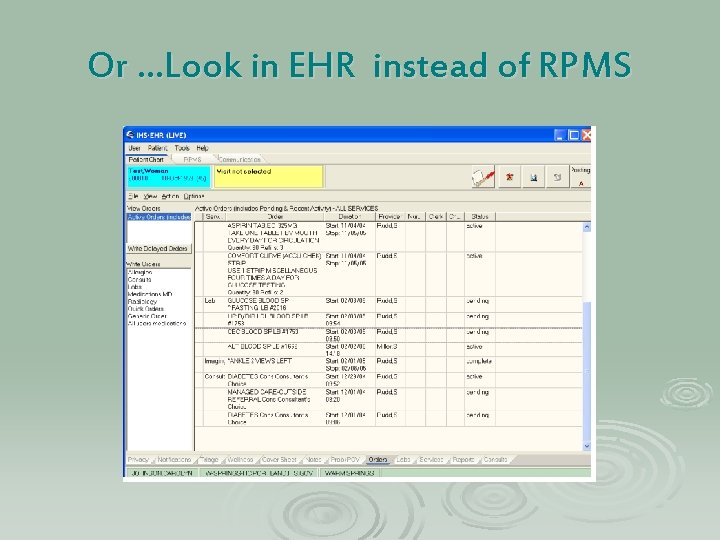Select Quick Orders in Write Orders list

pyautogui.click(x=146, y=309)
